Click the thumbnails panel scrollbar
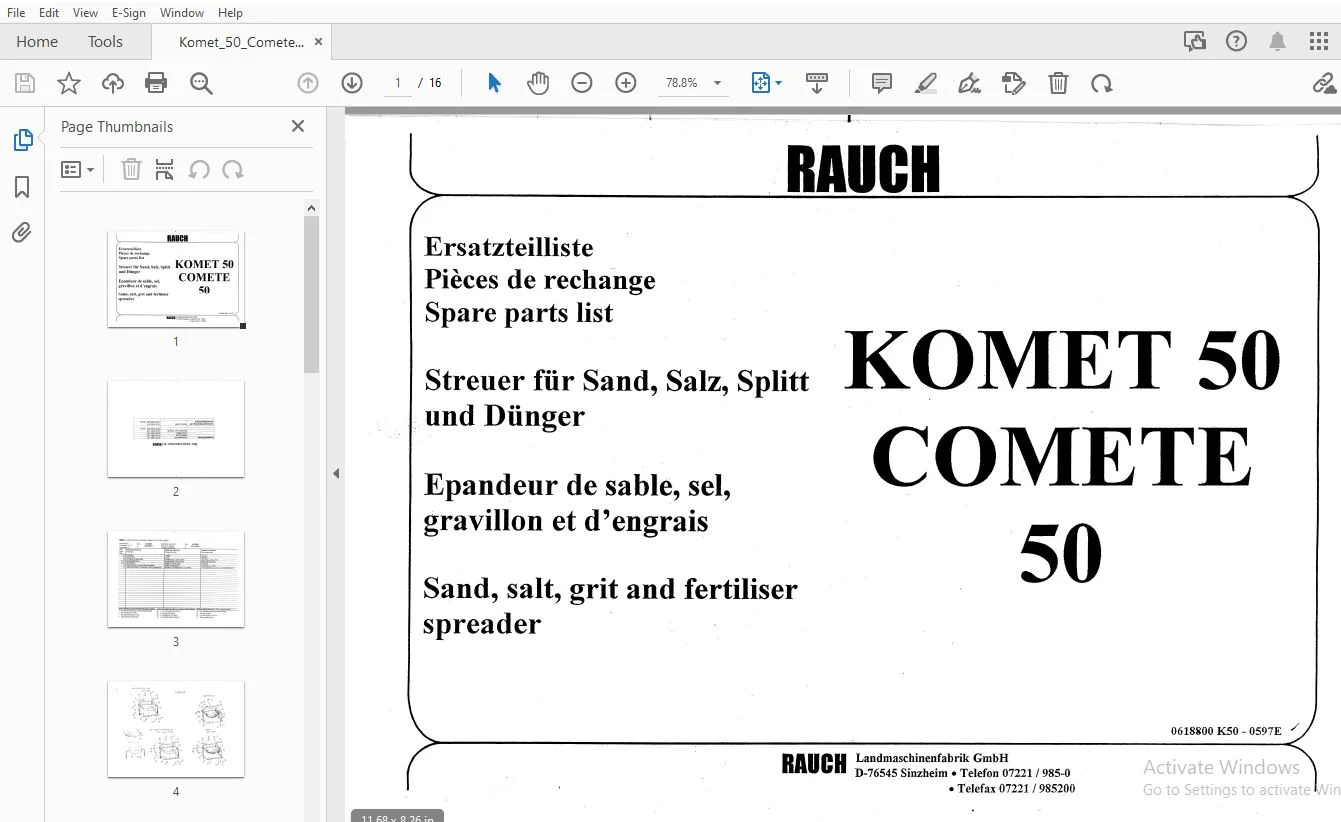The width and height of the screenshot is (1341, 822). point(311,294)
